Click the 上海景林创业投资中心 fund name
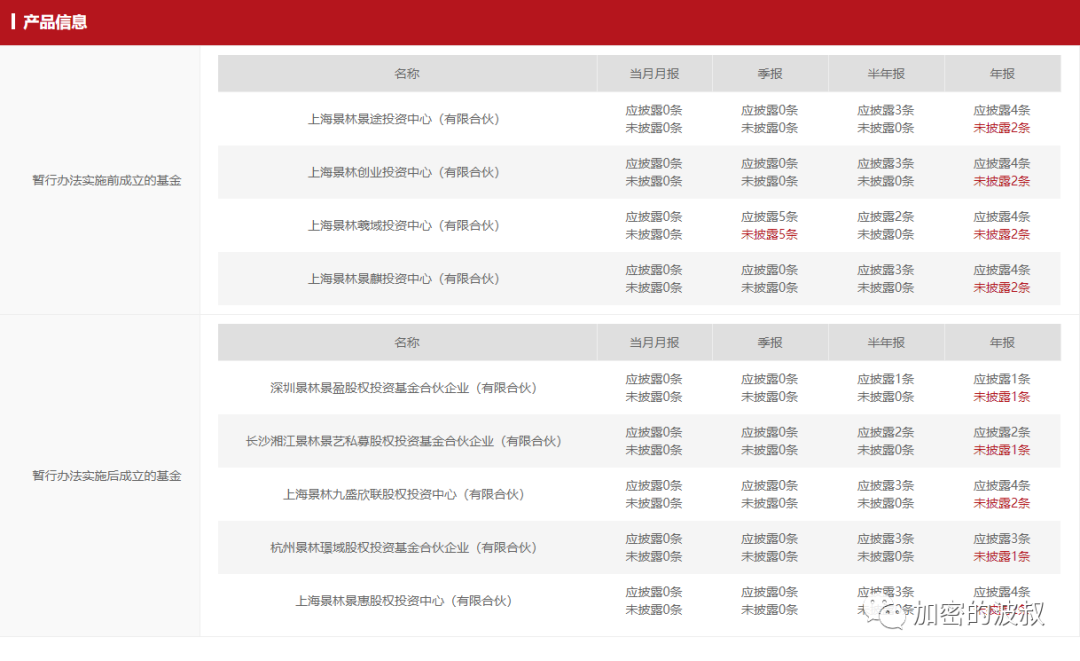Image resolution: width=1080 pixels, height=661 pixels. (407, 171)
